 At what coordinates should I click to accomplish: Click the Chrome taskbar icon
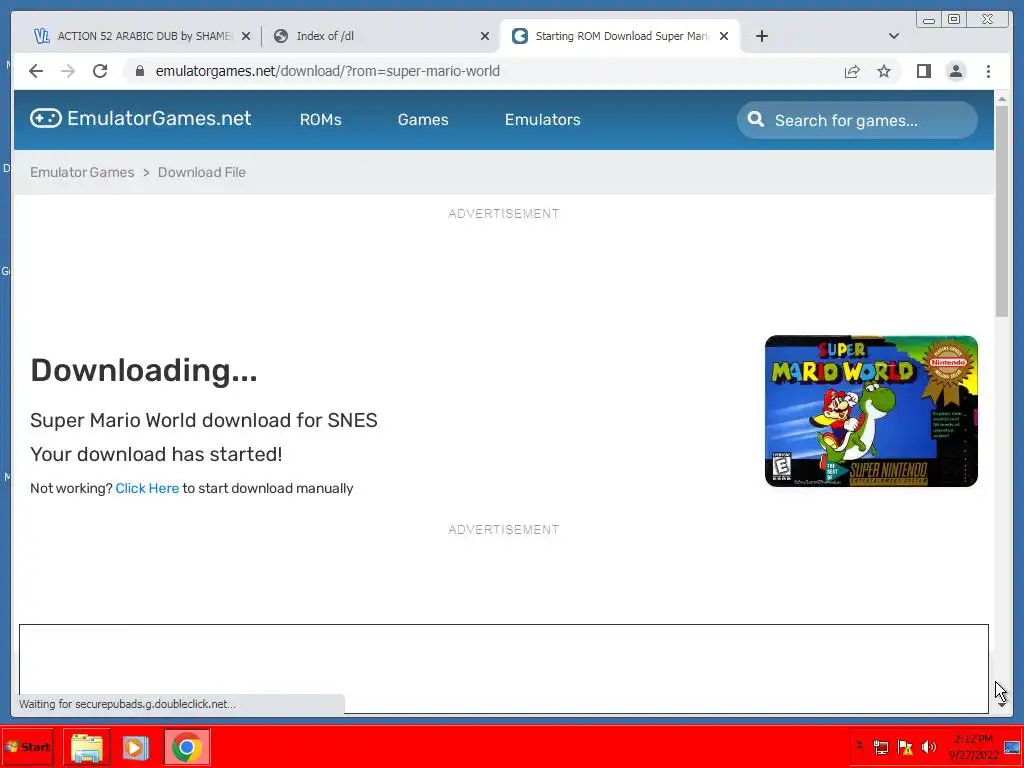pos(187,747)
